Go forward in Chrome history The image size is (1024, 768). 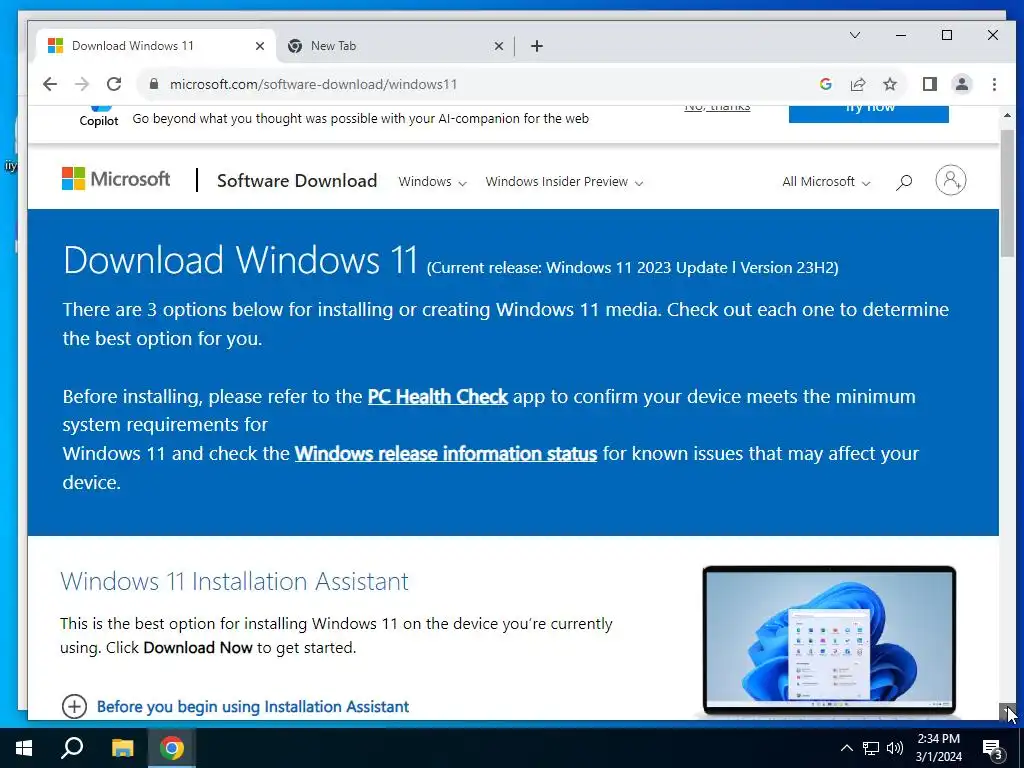coord(82,84)
